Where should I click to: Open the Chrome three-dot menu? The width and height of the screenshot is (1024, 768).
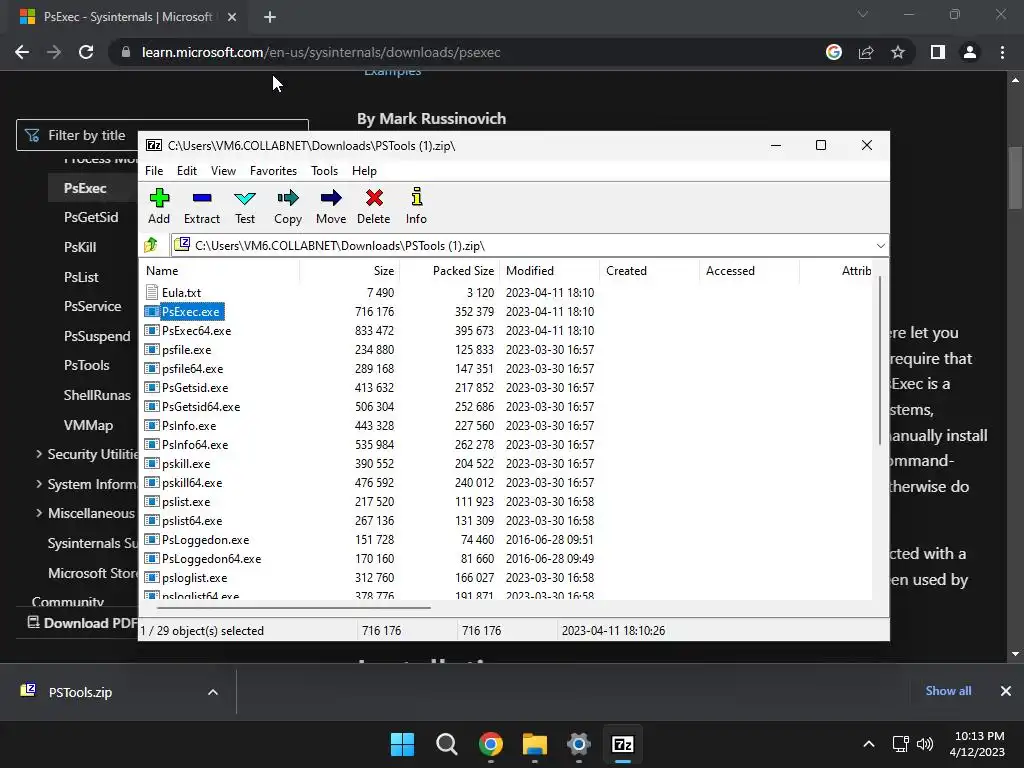pos(1002,52)
